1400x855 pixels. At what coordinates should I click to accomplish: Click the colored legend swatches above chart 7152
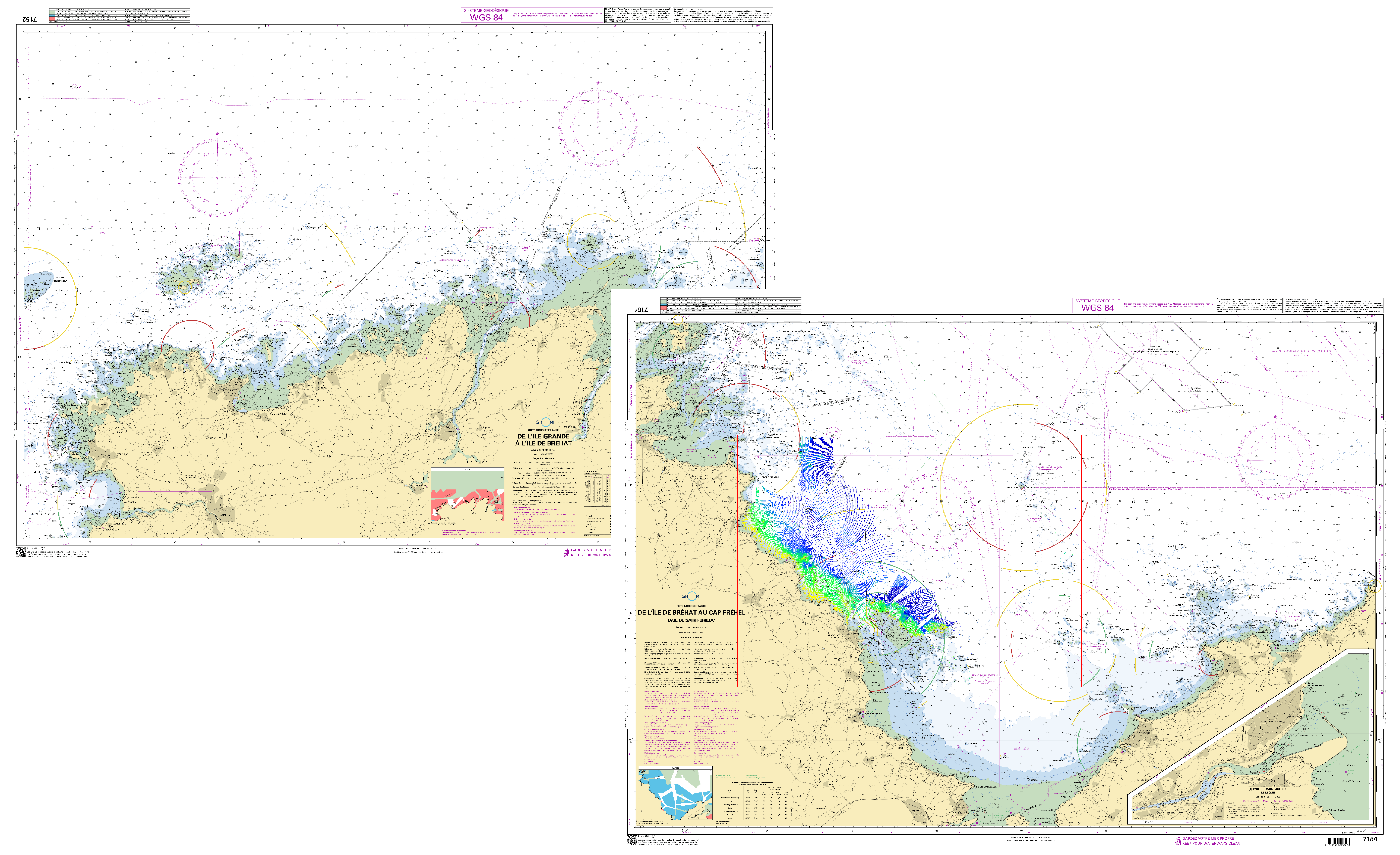pyautogui.click(x=52, y=15)
